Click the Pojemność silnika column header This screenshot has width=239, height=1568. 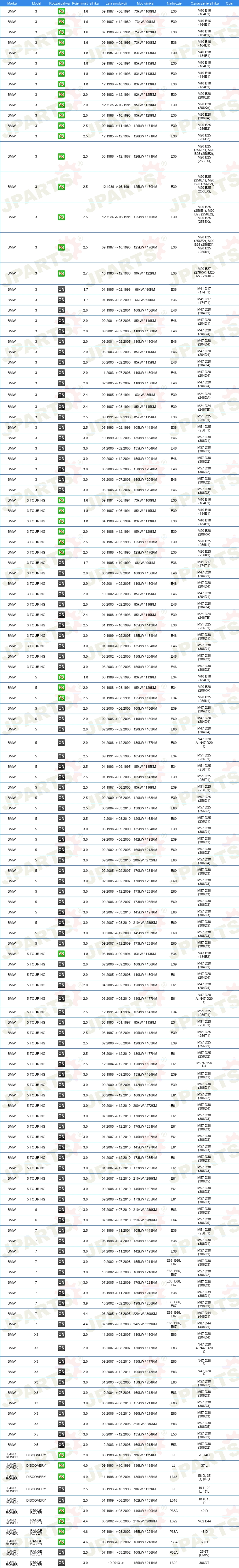point(85,3)
